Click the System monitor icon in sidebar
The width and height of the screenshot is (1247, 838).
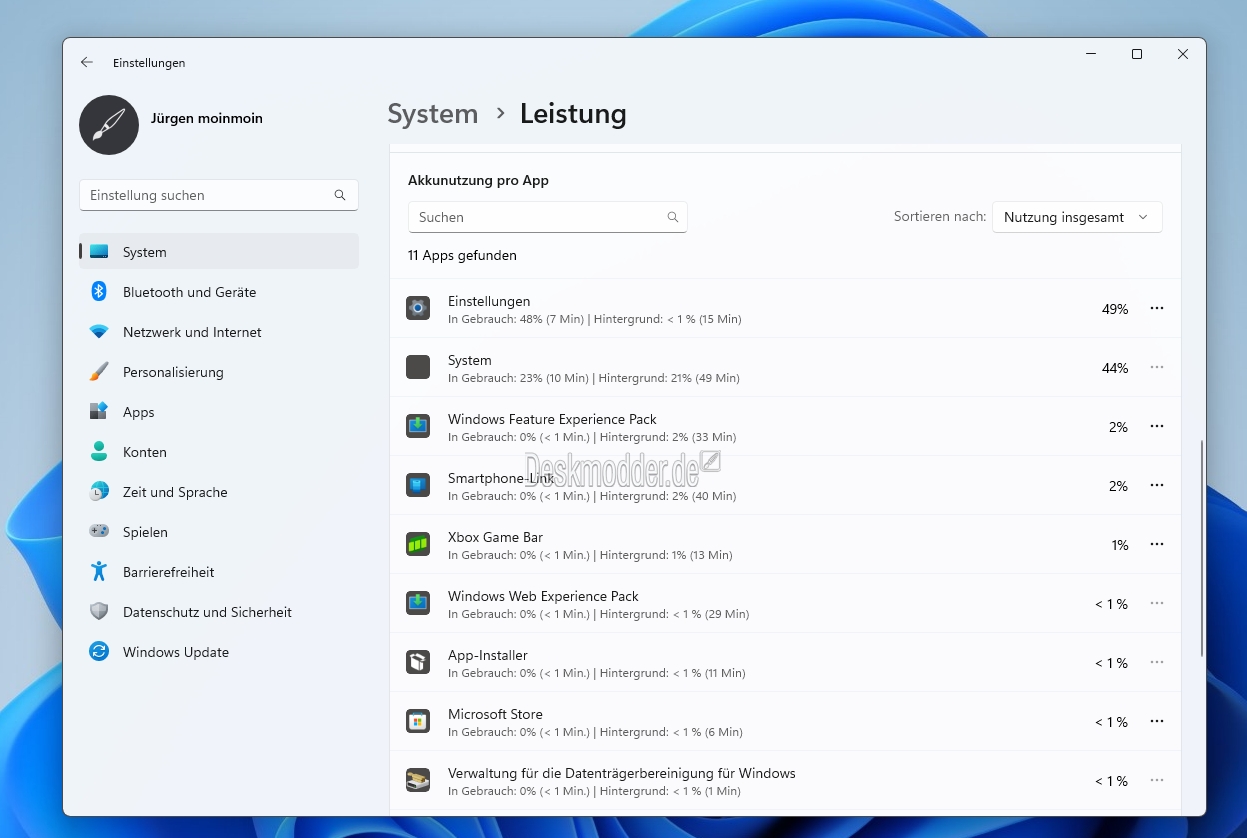pos(98,252)
